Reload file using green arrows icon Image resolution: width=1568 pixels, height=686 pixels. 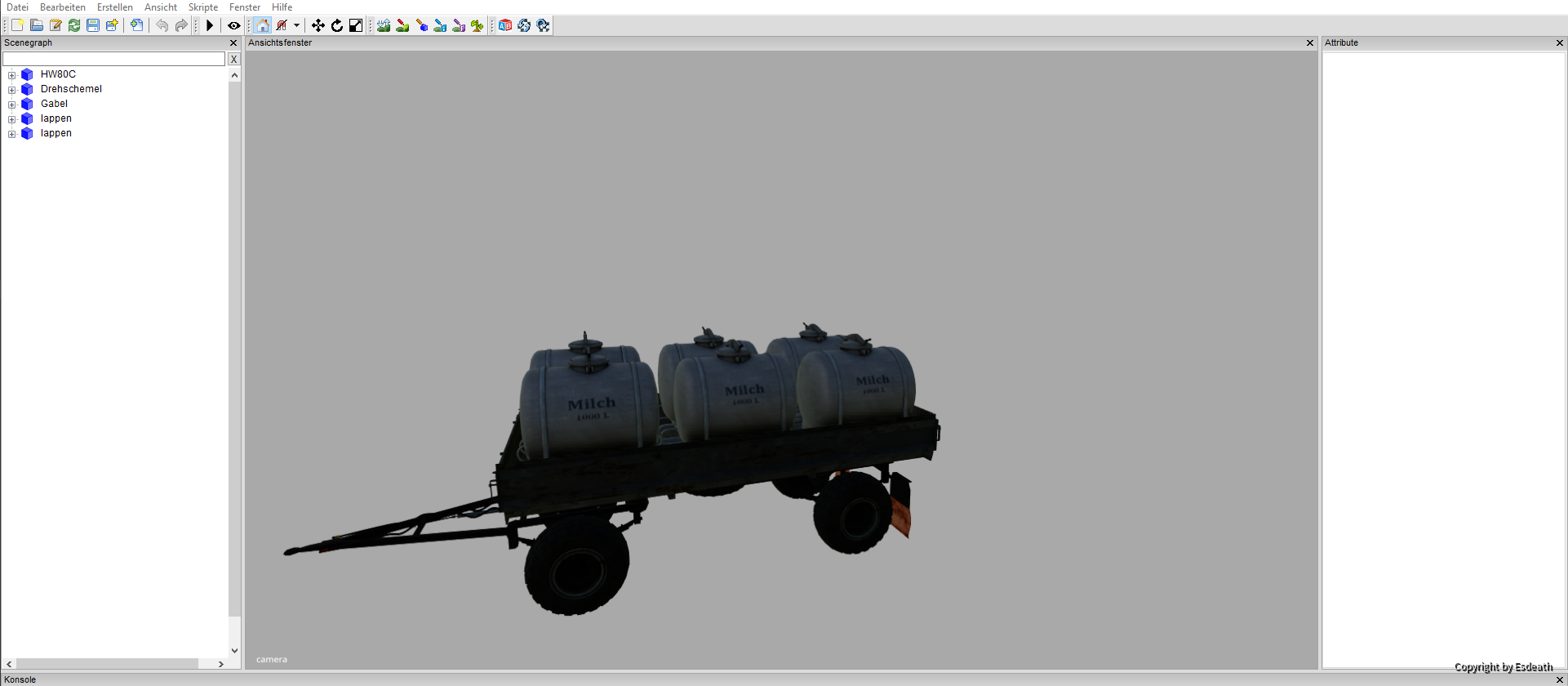click(74, 25)
